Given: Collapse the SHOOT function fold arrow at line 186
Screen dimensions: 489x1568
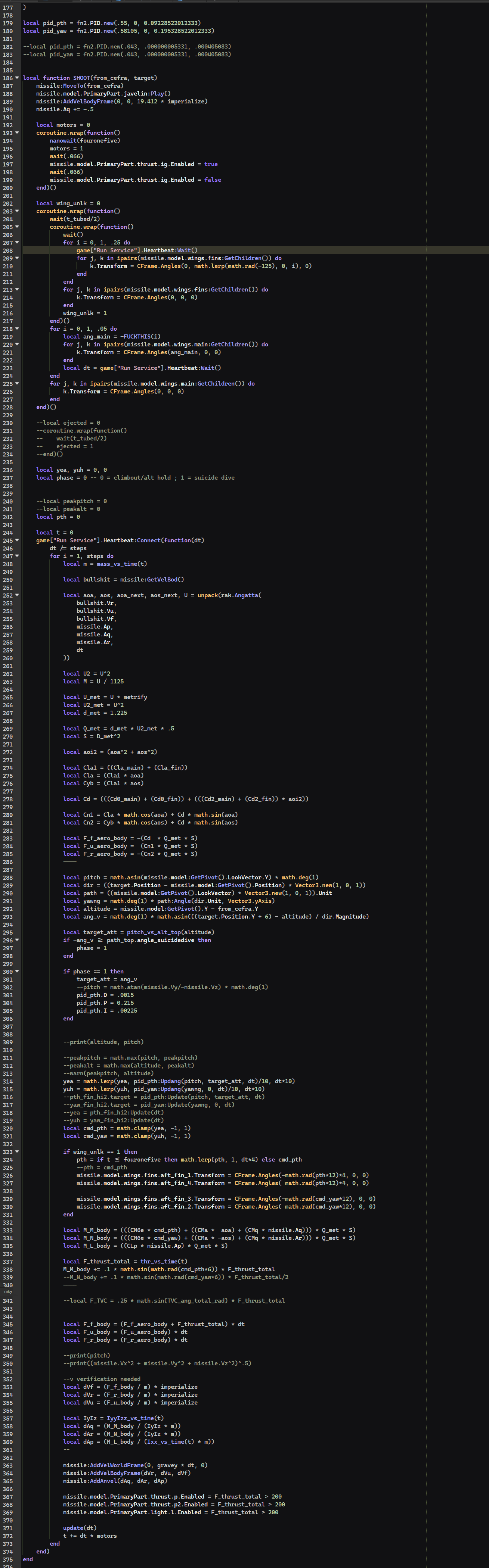Looking at the screenshot, I should [17, 78].
